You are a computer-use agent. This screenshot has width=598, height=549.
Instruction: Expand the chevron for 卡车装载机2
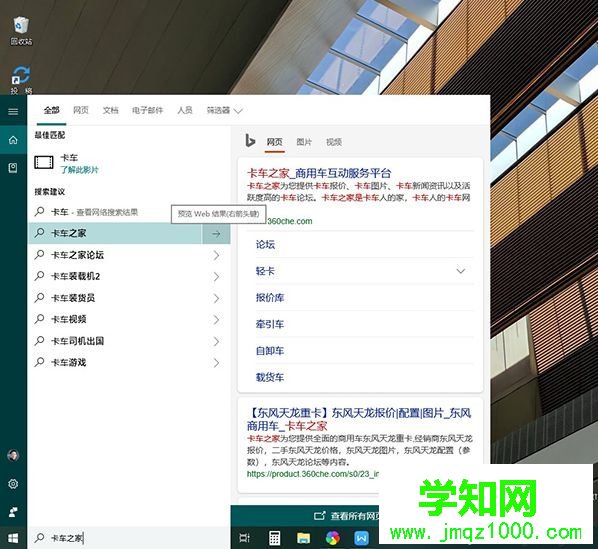coord(216,276)
